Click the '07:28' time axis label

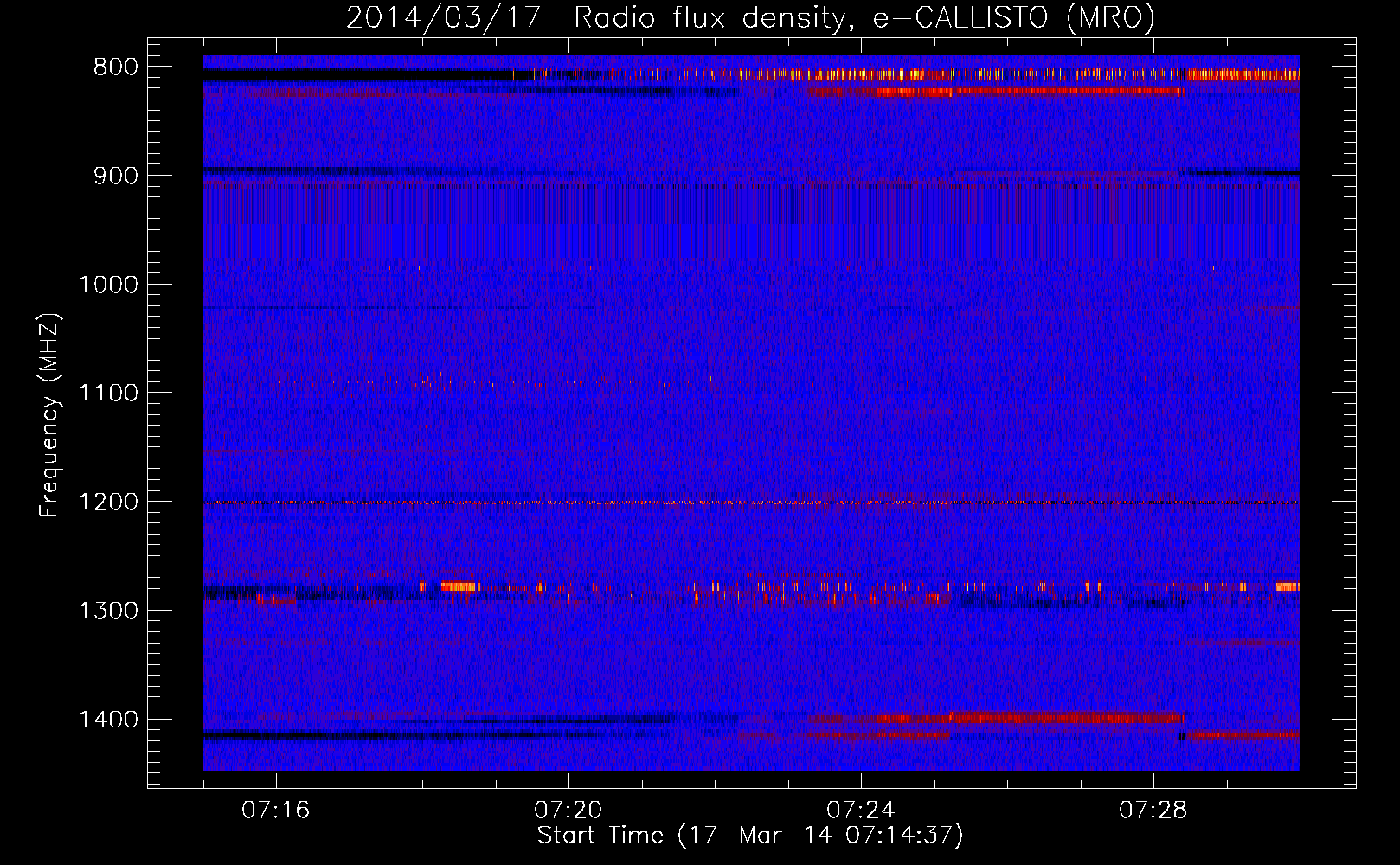(1153, 811)
